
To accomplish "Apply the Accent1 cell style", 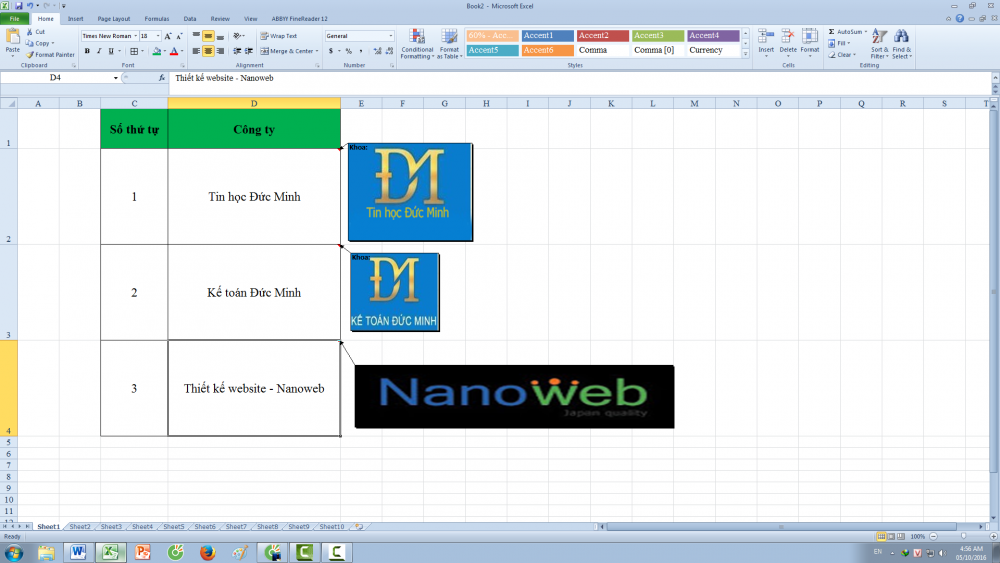I will [x=547, y=36].
